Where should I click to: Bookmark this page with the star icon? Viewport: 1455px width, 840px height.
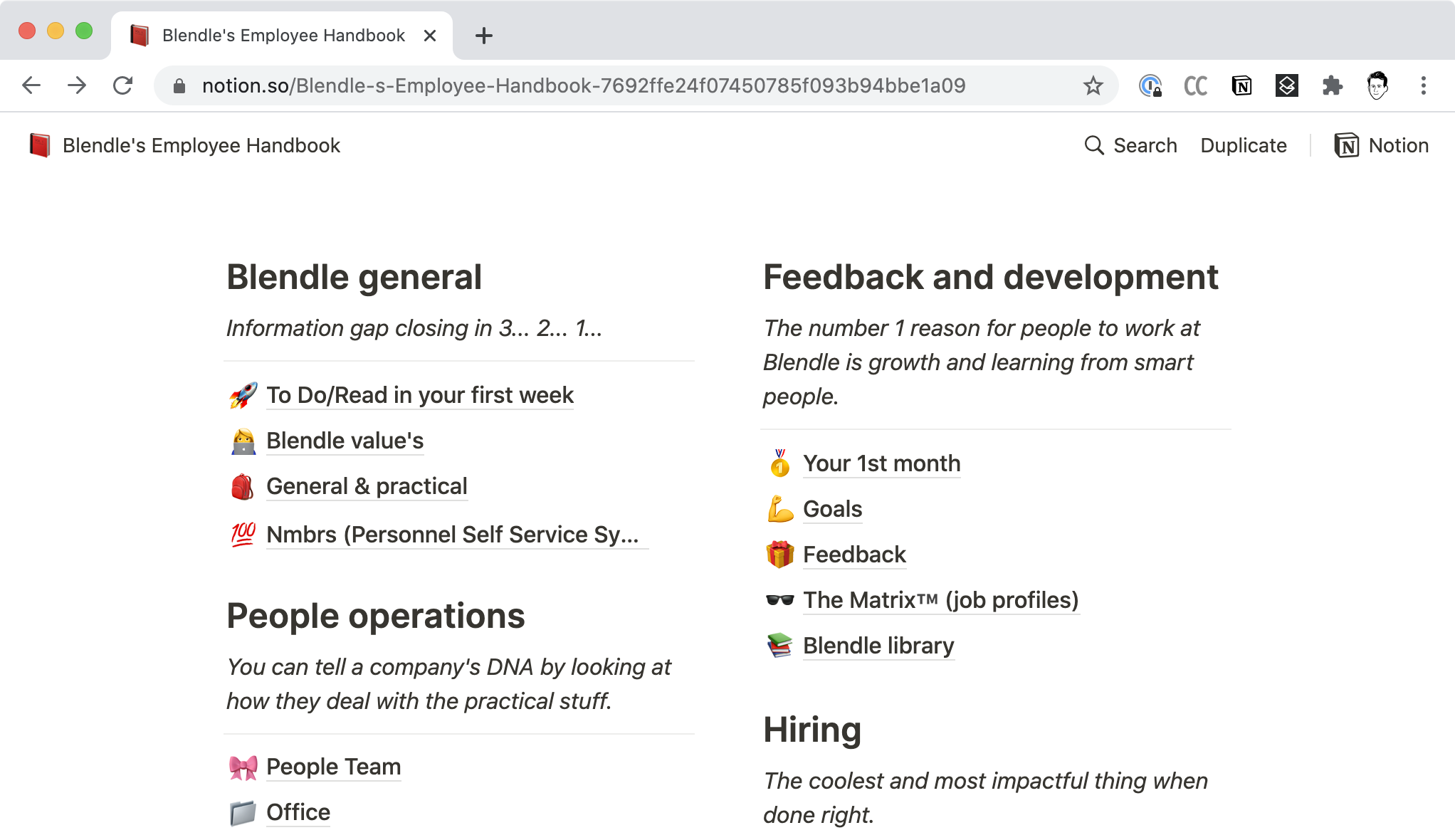click(1093, 86)
